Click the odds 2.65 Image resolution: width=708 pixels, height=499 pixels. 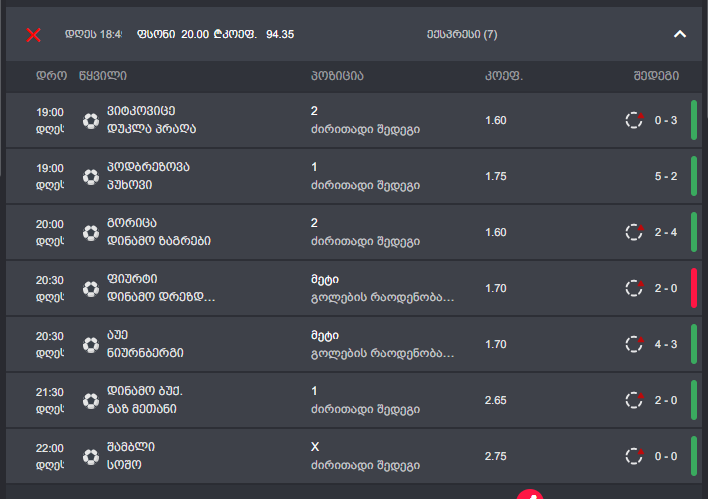(x=495, y=400)
